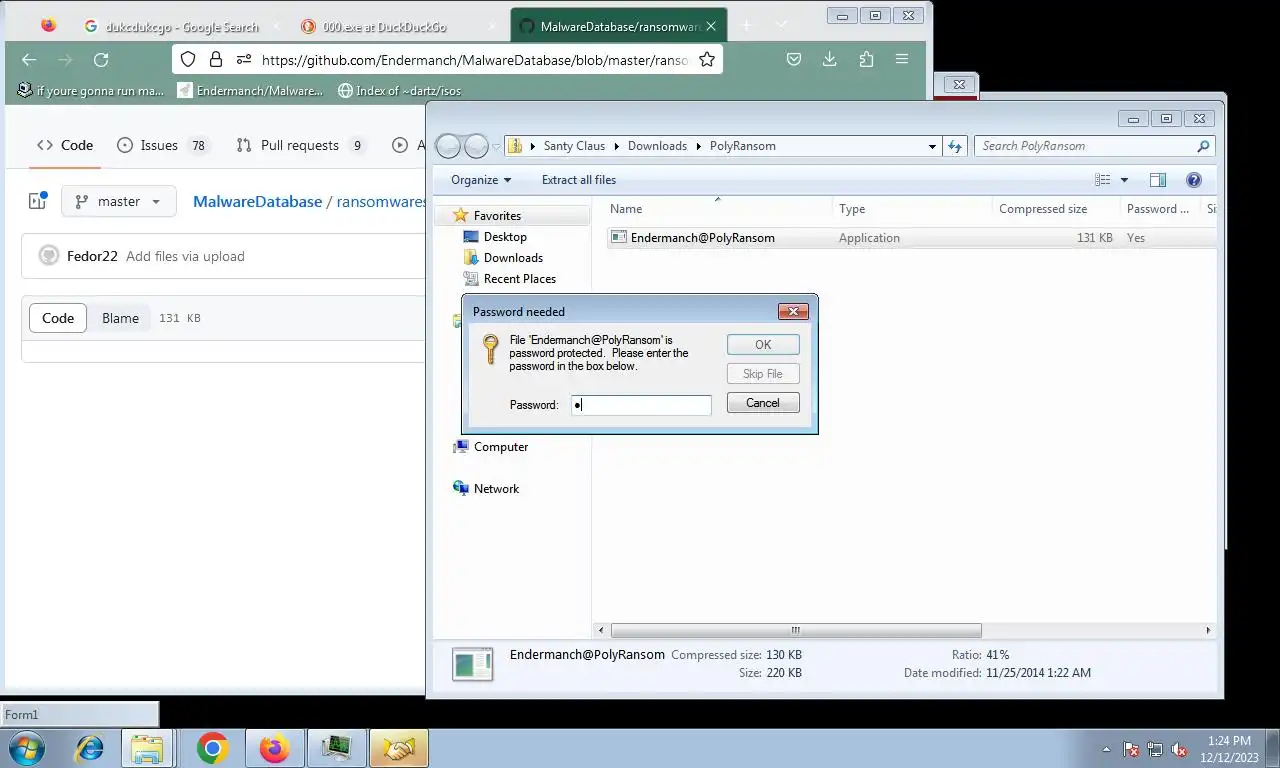
Task: Open Firefox extensions menu
Action: (x=866, y=60)
